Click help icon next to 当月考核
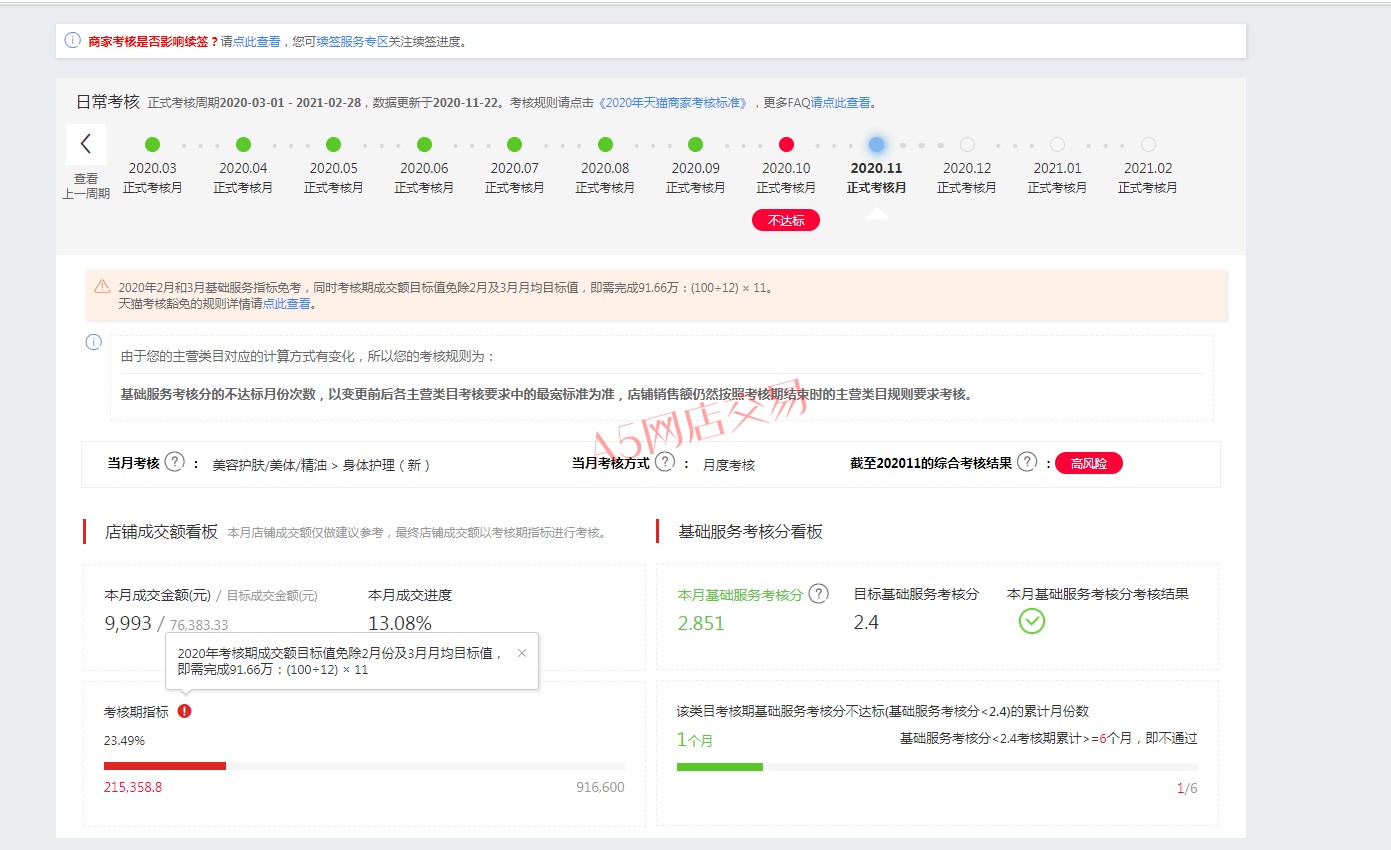This screenshot has height=850, width=1391. (175, 462)
